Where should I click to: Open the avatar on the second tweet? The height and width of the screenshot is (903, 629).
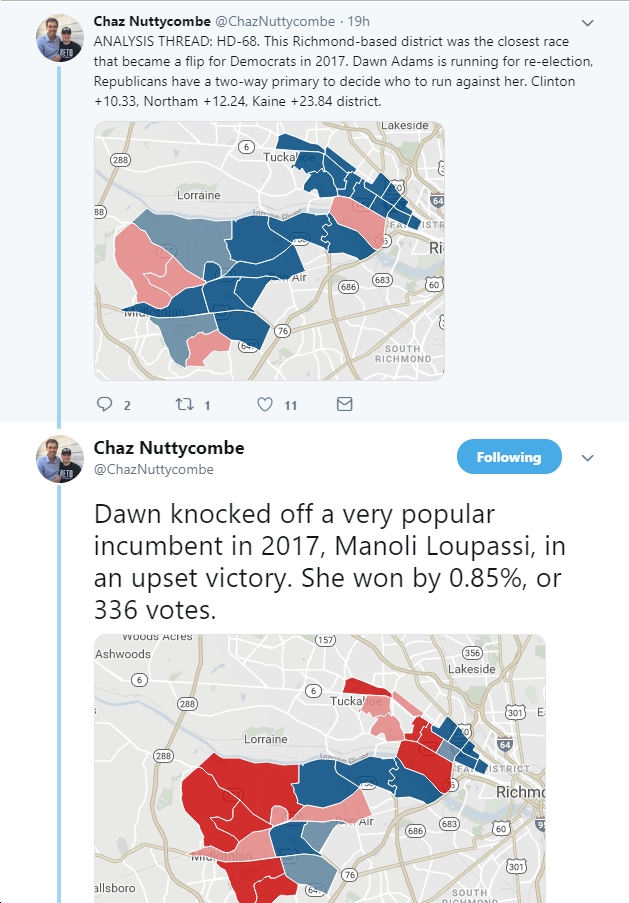[x=60, y=458]
